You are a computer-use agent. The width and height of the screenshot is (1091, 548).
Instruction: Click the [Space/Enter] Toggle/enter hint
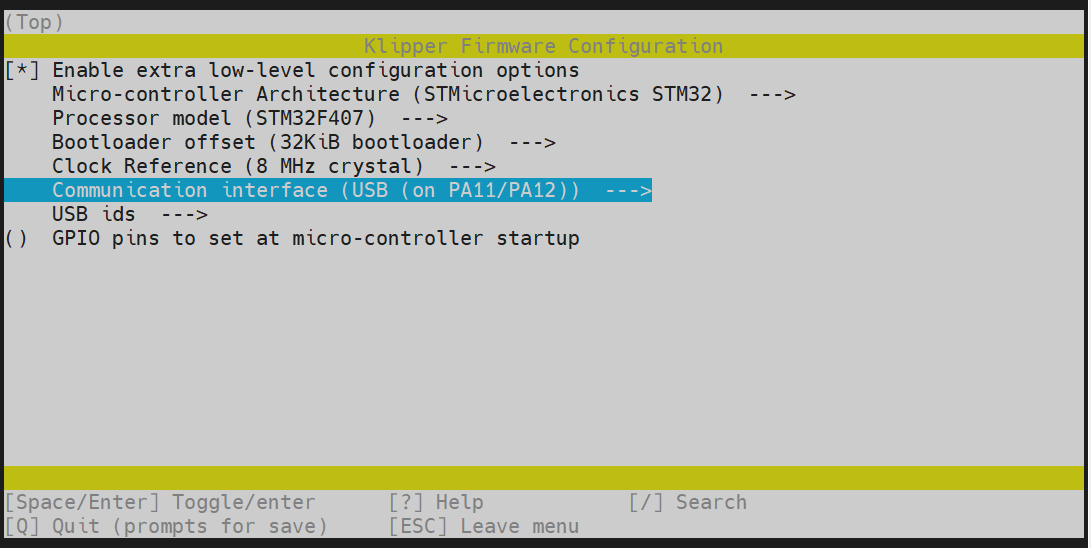[x=160, y=503]
